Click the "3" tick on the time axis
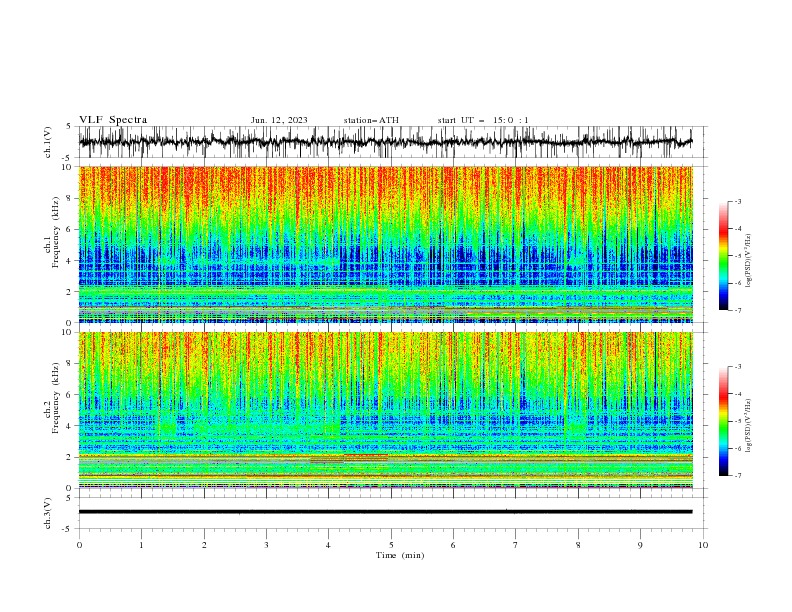 [266, 545]
